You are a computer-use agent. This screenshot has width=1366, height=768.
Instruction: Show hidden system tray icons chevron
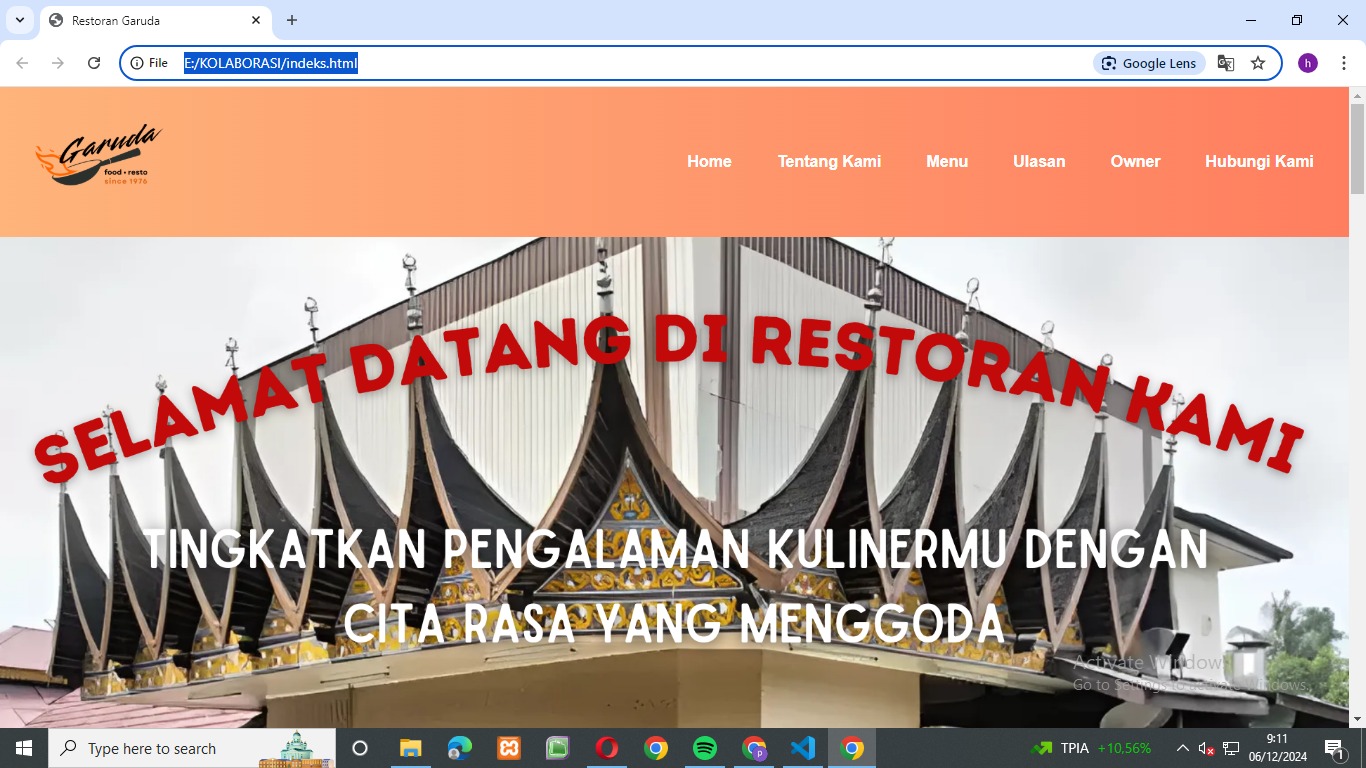coord(1182,748)
